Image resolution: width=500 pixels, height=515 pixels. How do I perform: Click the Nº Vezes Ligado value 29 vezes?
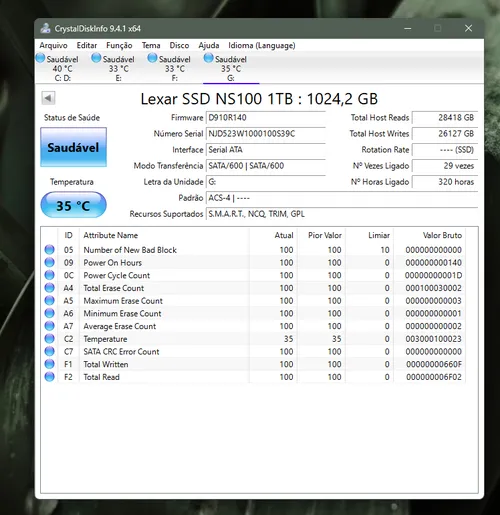[x=445, y=166]
